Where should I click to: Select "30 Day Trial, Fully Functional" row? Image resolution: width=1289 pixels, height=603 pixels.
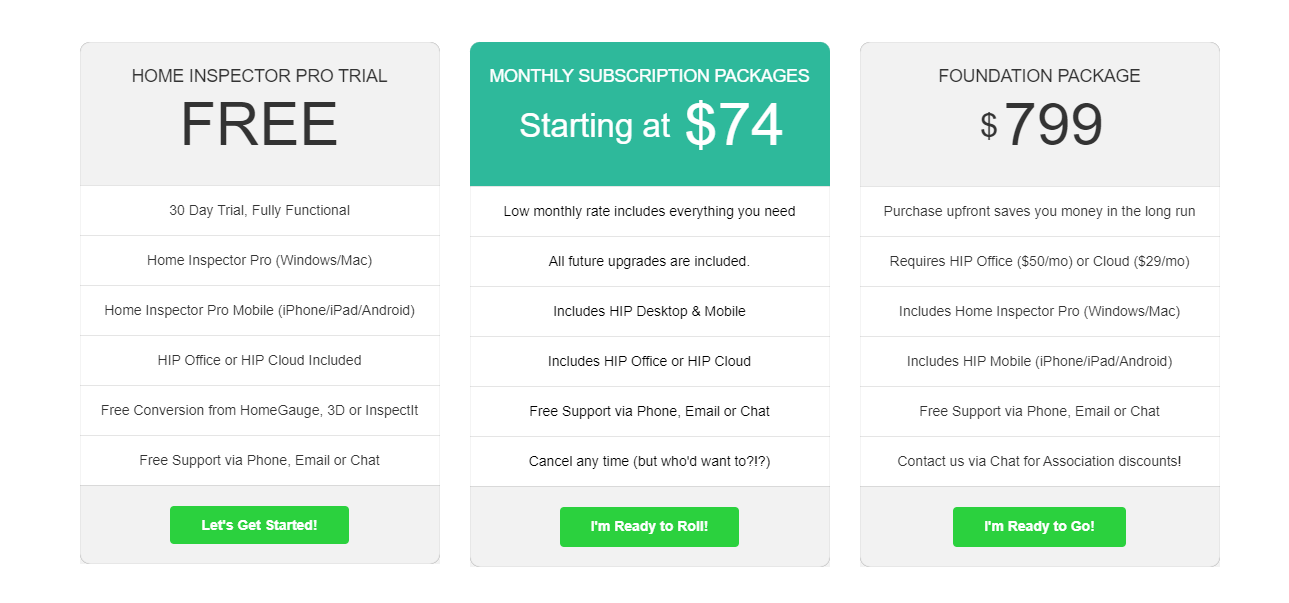pos(259,210)
